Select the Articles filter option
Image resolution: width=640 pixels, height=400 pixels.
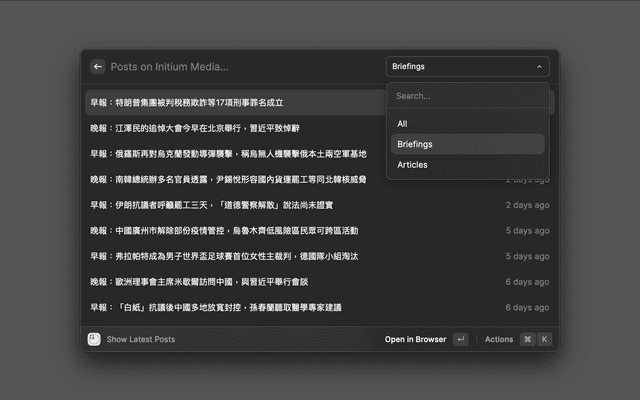coord(412,164)
